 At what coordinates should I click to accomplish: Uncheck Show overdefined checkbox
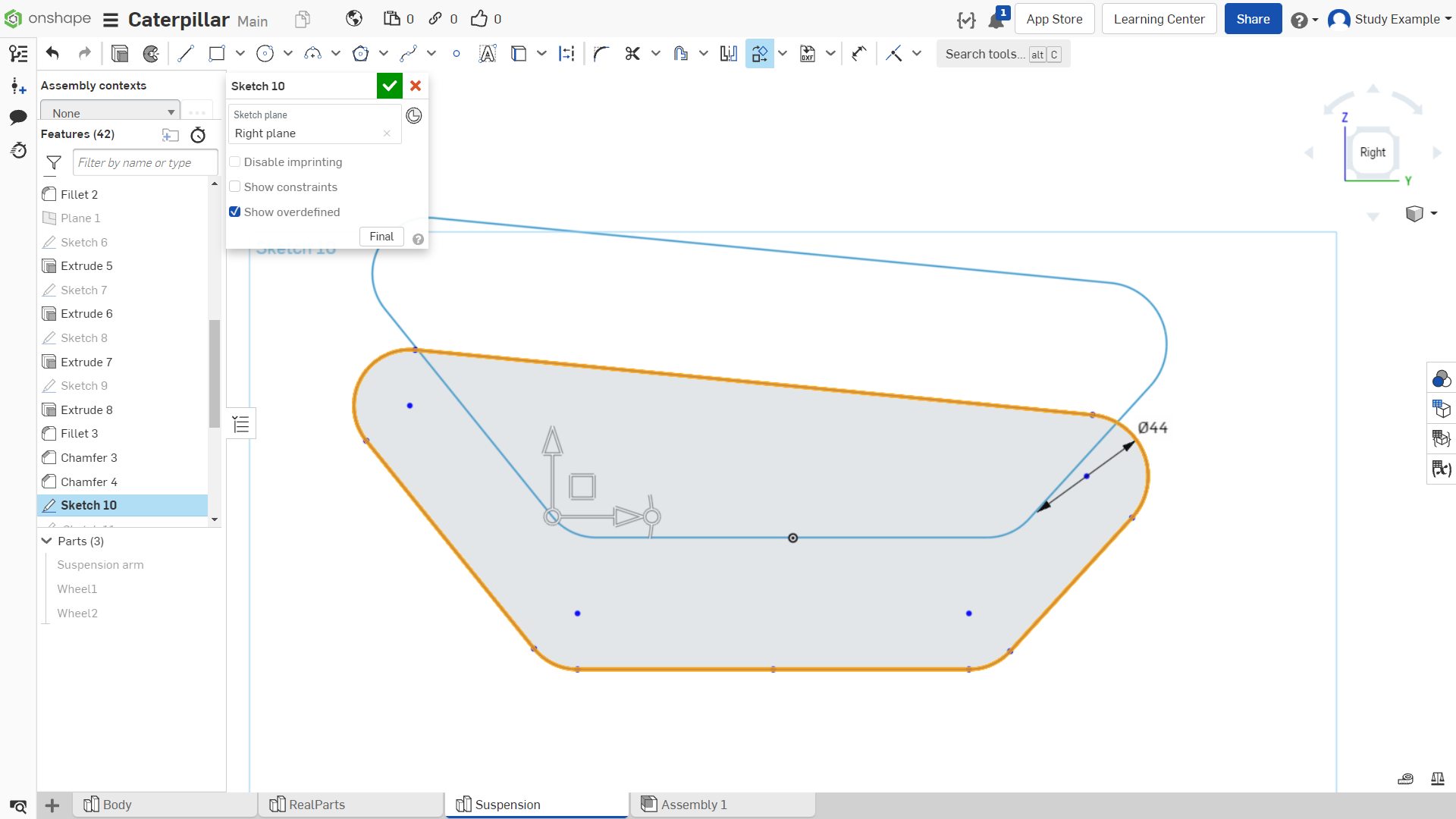pyautogui.click(x=235, y=212)
